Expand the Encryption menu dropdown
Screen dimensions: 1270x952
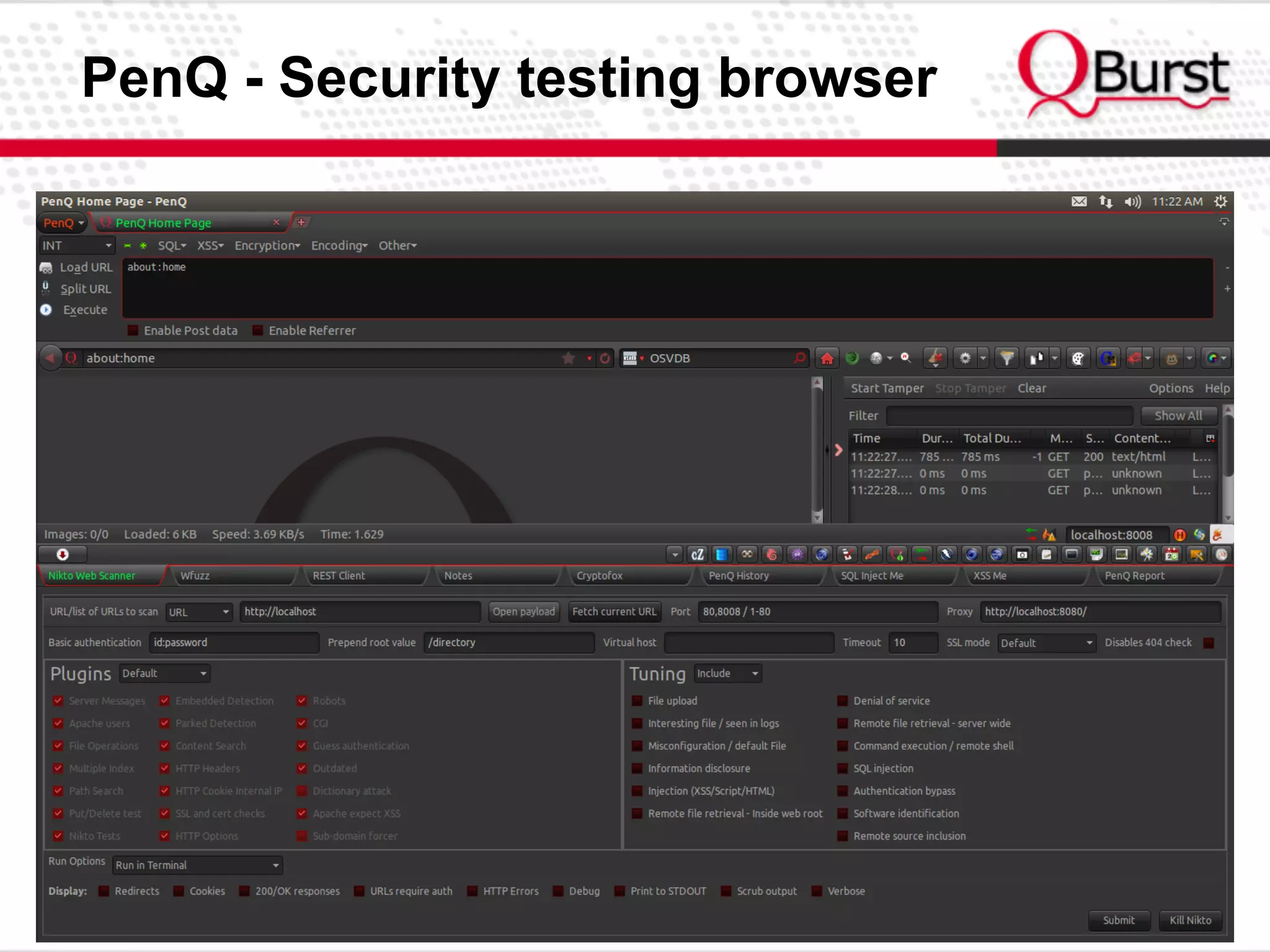(267, 246)
